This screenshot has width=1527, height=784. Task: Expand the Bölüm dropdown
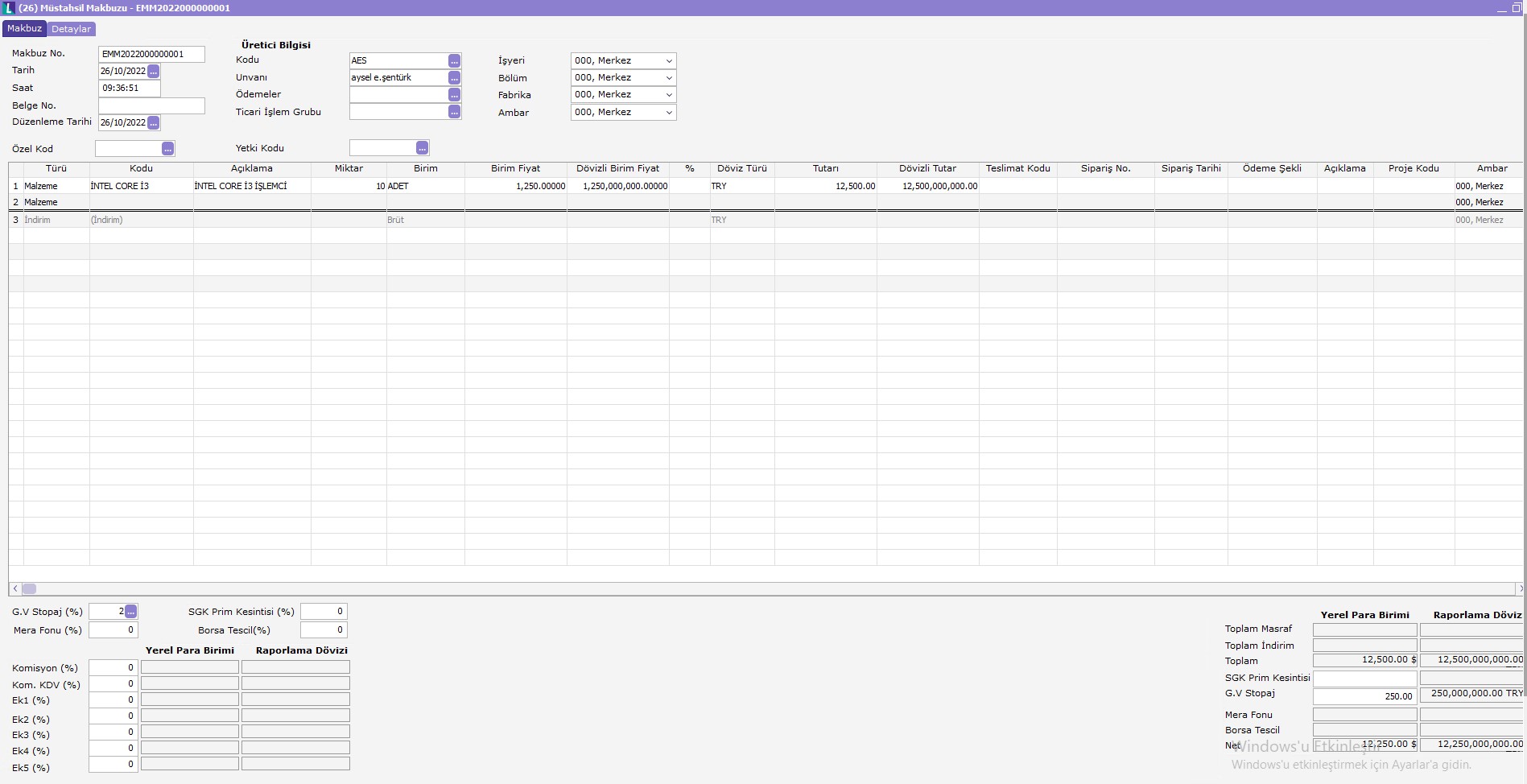click(668, 78)
